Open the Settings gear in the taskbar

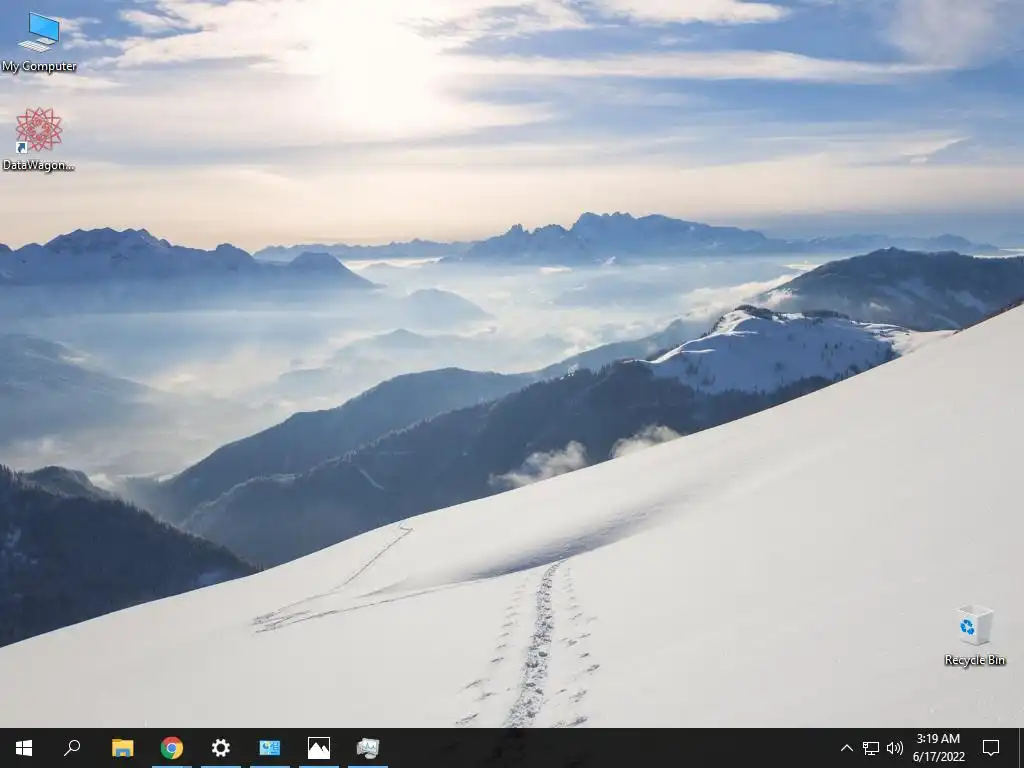[221, 748]
